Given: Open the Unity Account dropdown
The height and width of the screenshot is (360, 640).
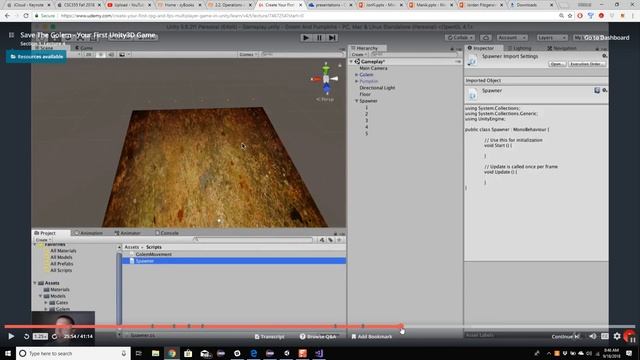Looking at the screenshot, I should 511,38.
